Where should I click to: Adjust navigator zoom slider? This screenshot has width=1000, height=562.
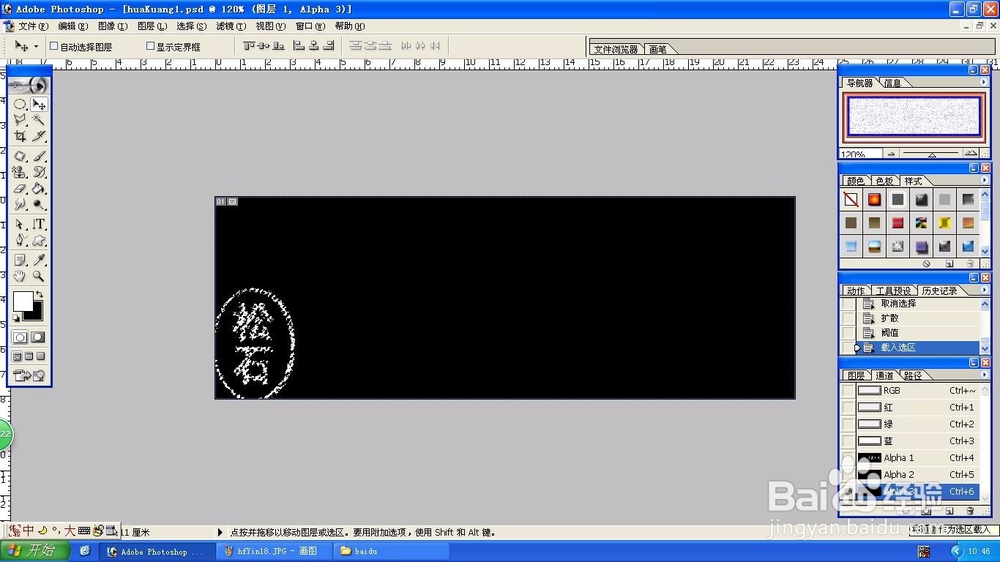point(932,154)
